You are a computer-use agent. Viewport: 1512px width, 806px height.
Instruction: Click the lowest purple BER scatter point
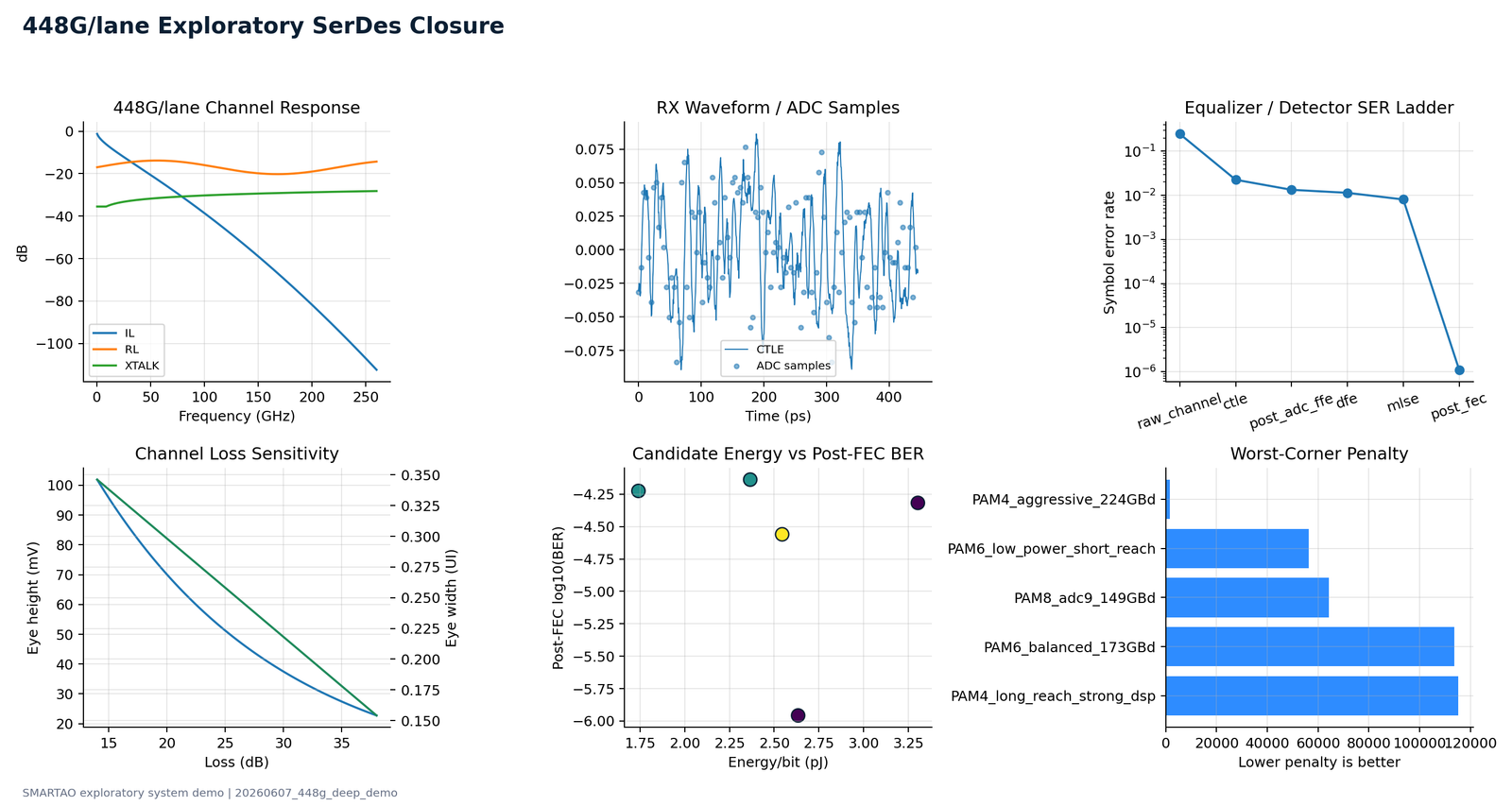pyautogui.click(x=798, y=715)
